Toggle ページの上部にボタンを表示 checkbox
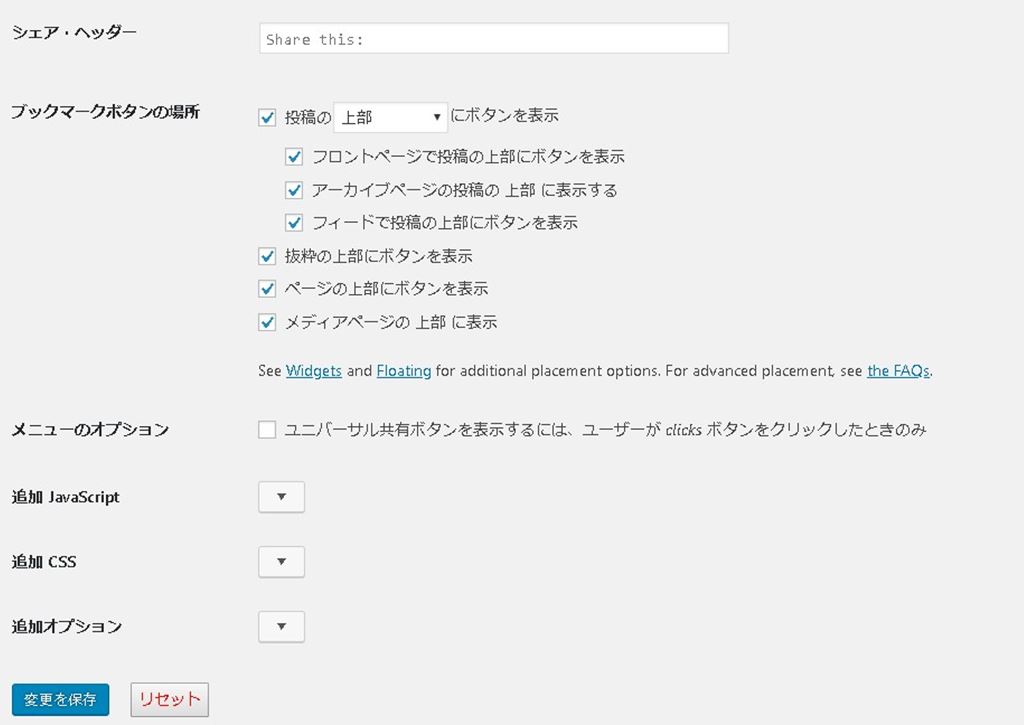The height and width of the screenshot is (725, 1024). tap(267, 289)
